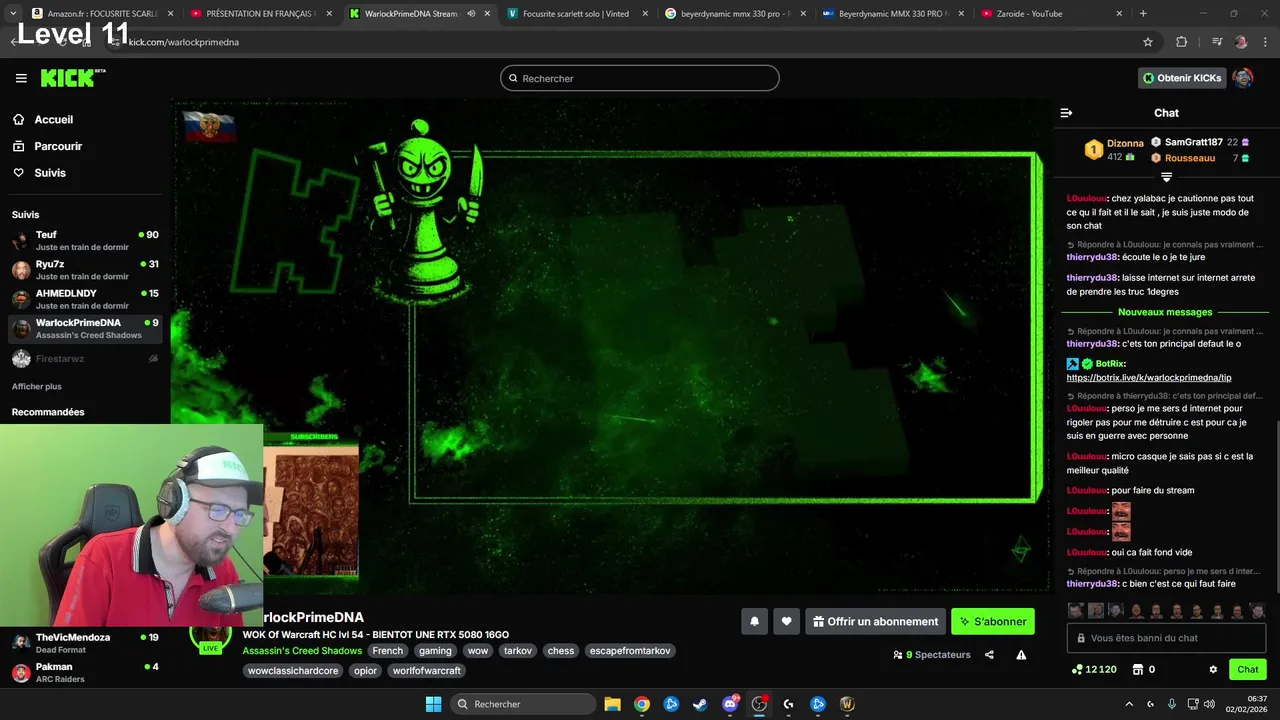Select the chess tag
This screenshot has width=1280, height=720.
click(561, 651)
